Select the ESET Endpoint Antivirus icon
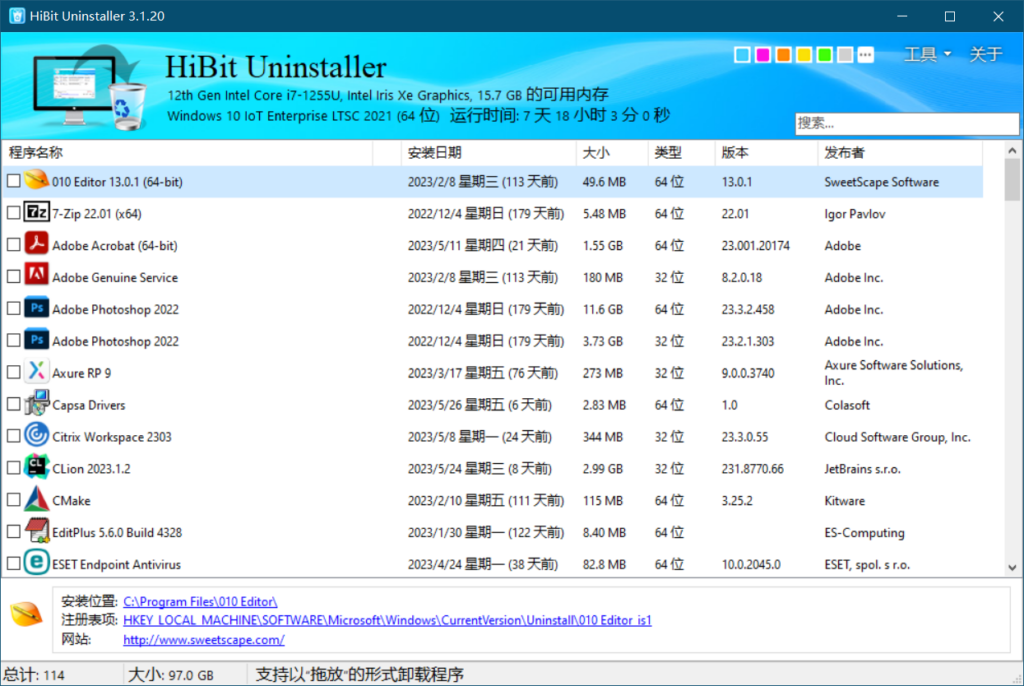Viewport: 1024px width, 686px height. 37,564
